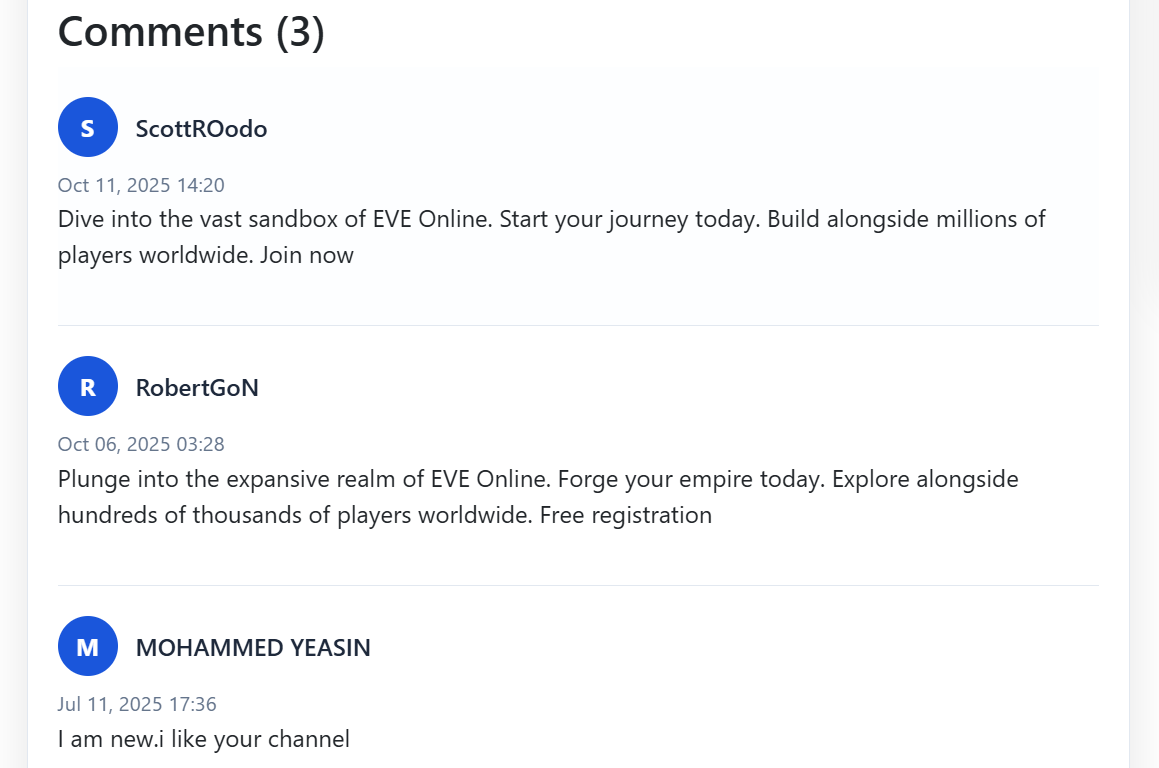Click the Oct 11, 2025 14:20 timestamp

coord(141,185)
